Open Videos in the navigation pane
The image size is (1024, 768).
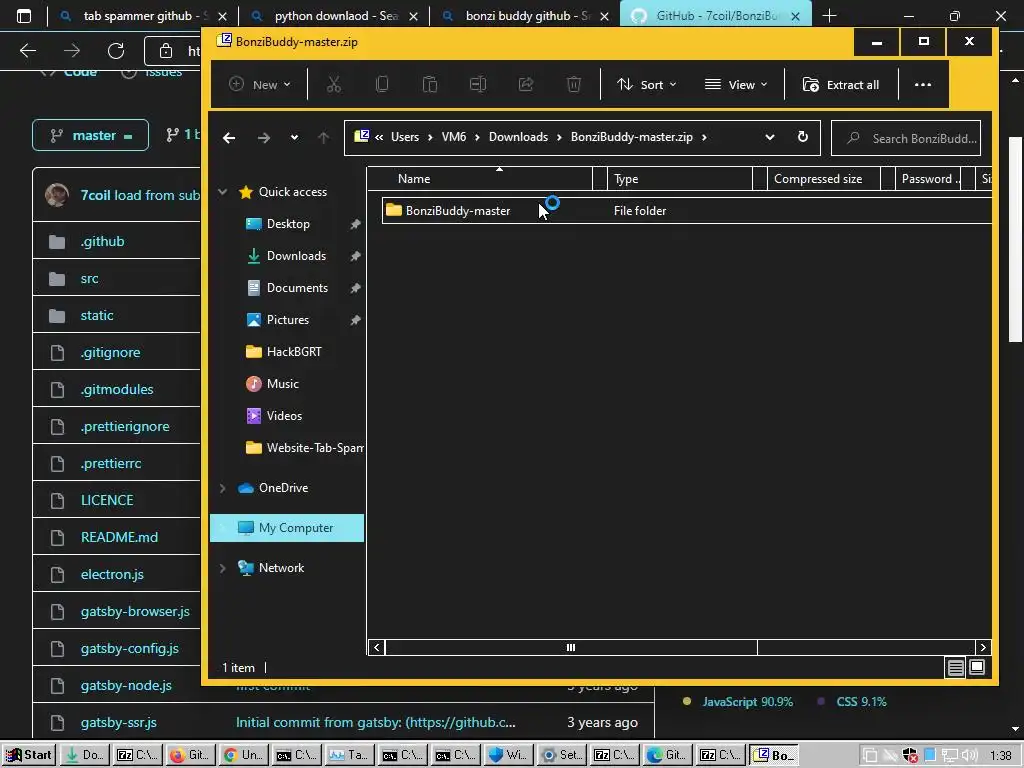click(284, 416)
